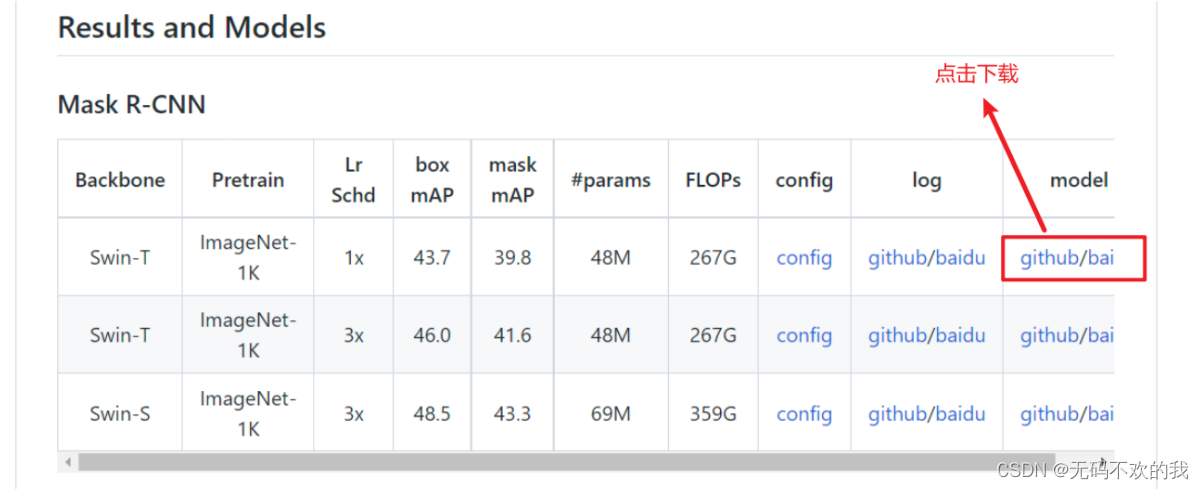
Task: Click baidu log link for Swin-T 1x
Action: tap(960, 257)
